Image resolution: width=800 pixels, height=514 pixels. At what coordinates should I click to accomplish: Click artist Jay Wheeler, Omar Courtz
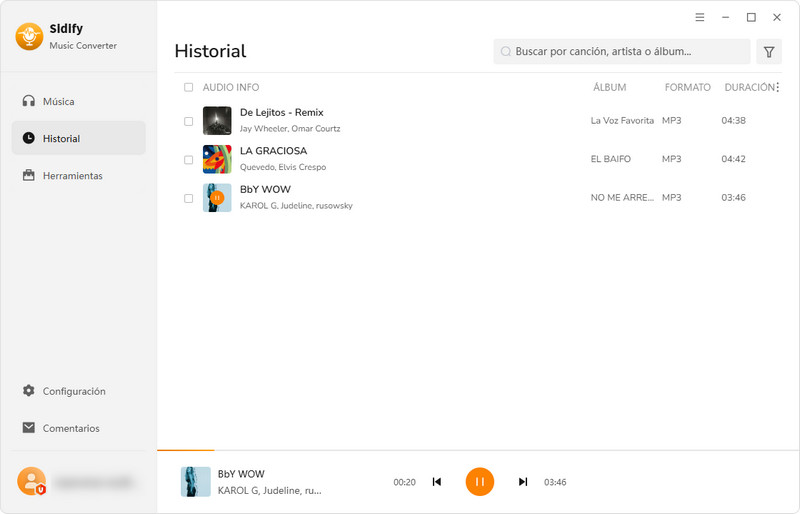click(x=290, y=129)
